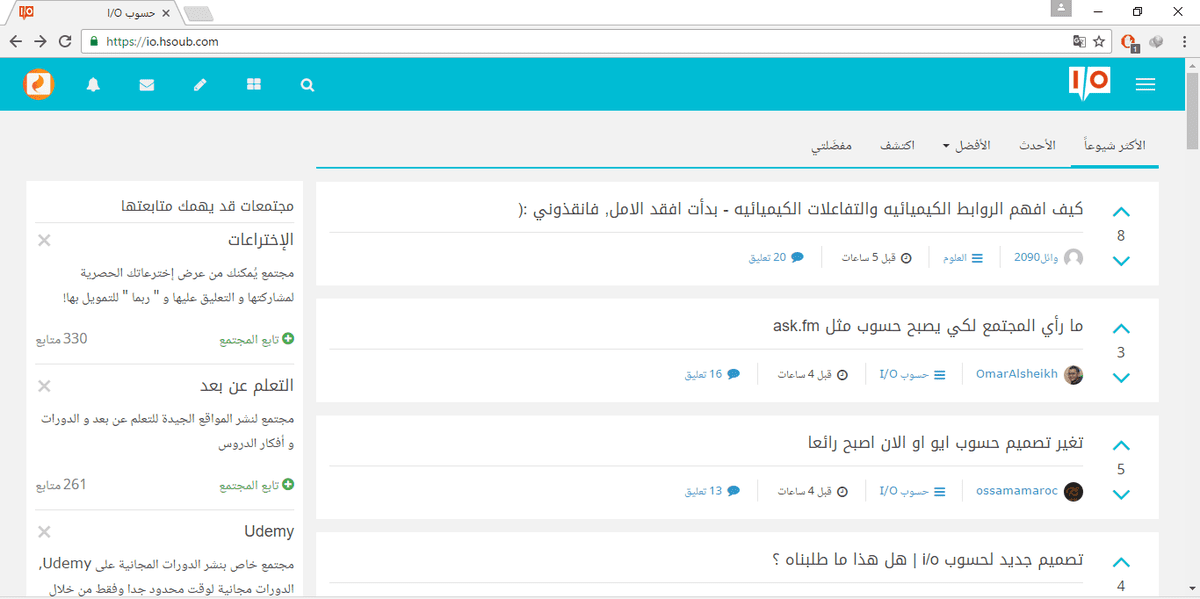Switch to the اكتشف tab
Viewport: 1200px width, 599px height.
(x=897, y=146)
